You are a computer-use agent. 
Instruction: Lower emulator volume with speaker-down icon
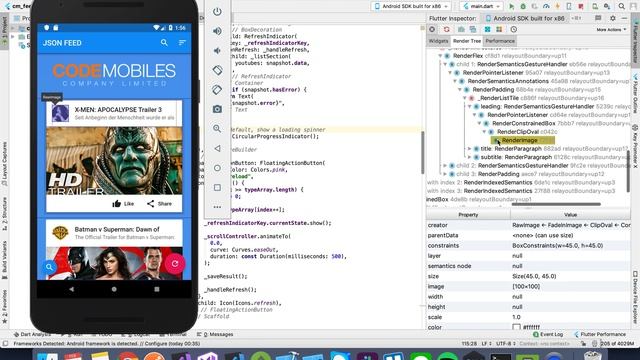(x=217, y=51)
